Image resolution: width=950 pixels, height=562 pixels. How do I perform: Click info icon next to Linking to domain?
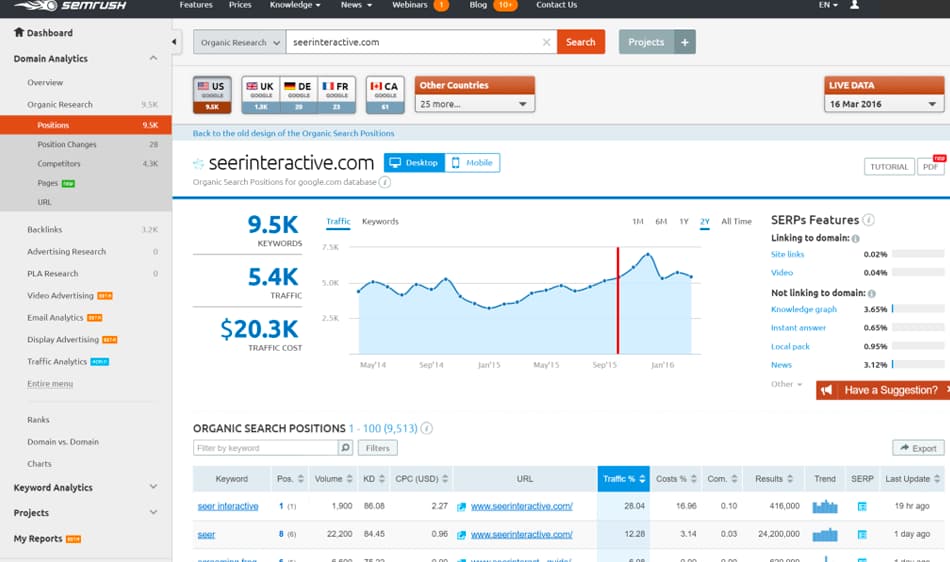855,239
